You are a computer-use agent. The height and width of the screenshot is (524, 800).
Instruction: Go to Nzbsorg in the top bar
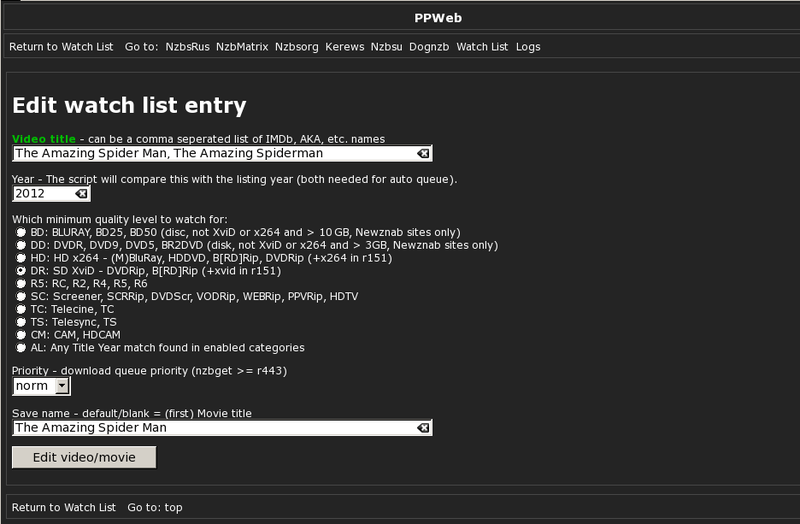pos(296,47)
